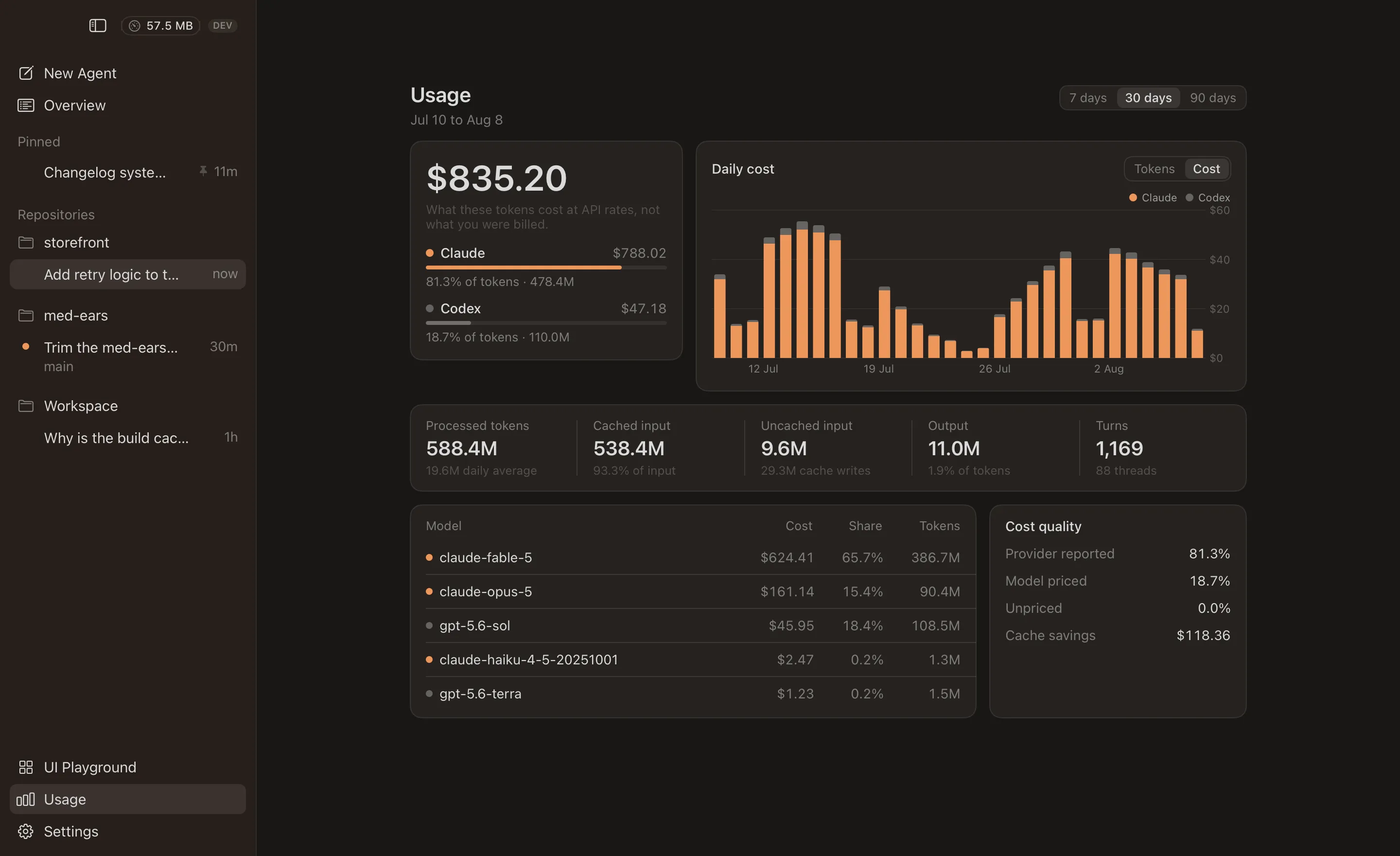Image resolution: width=1400 pixels, height=856 pixels.
Task: Click Unpriced 0.0% value
Action: [x=1214, y=608]
